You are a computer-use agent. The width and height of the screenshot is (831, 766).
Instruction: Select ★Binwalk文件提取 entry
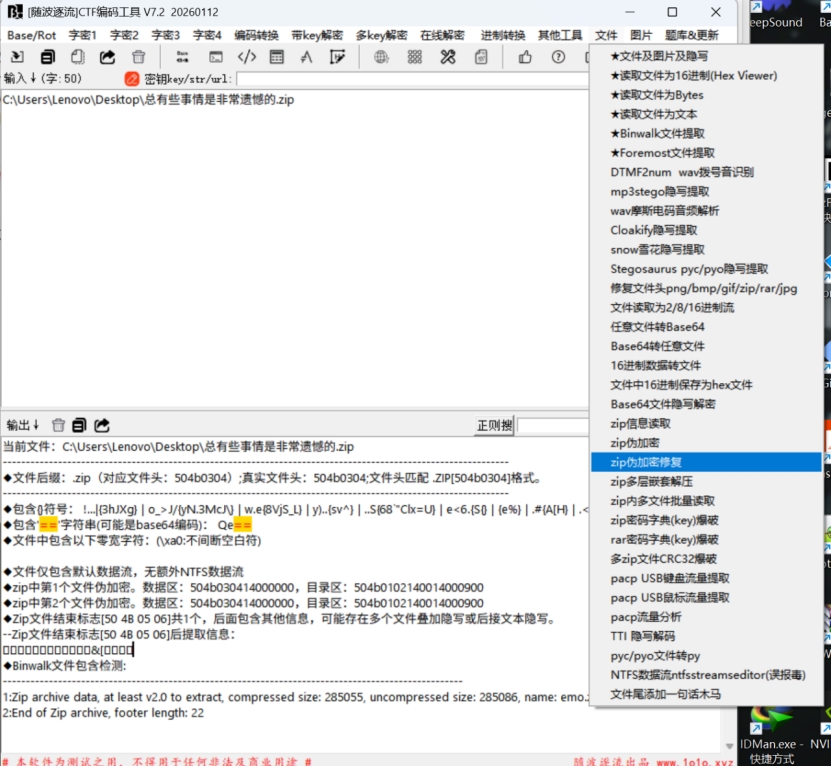[x=706, y=134]
